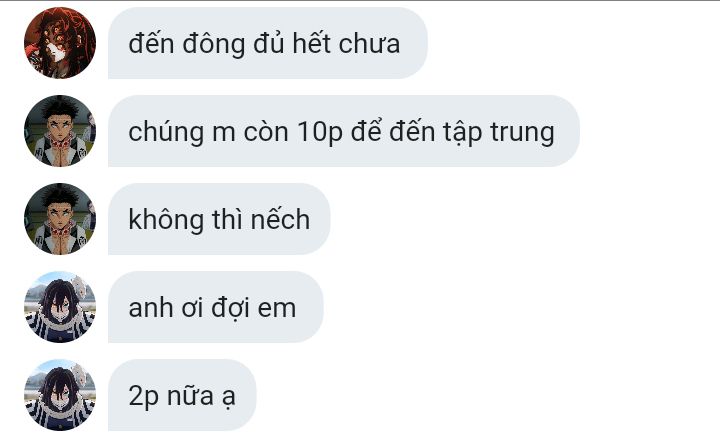Open the red demon avatar's profile
This screenshot has width=720, height=443.
point(60,43)
